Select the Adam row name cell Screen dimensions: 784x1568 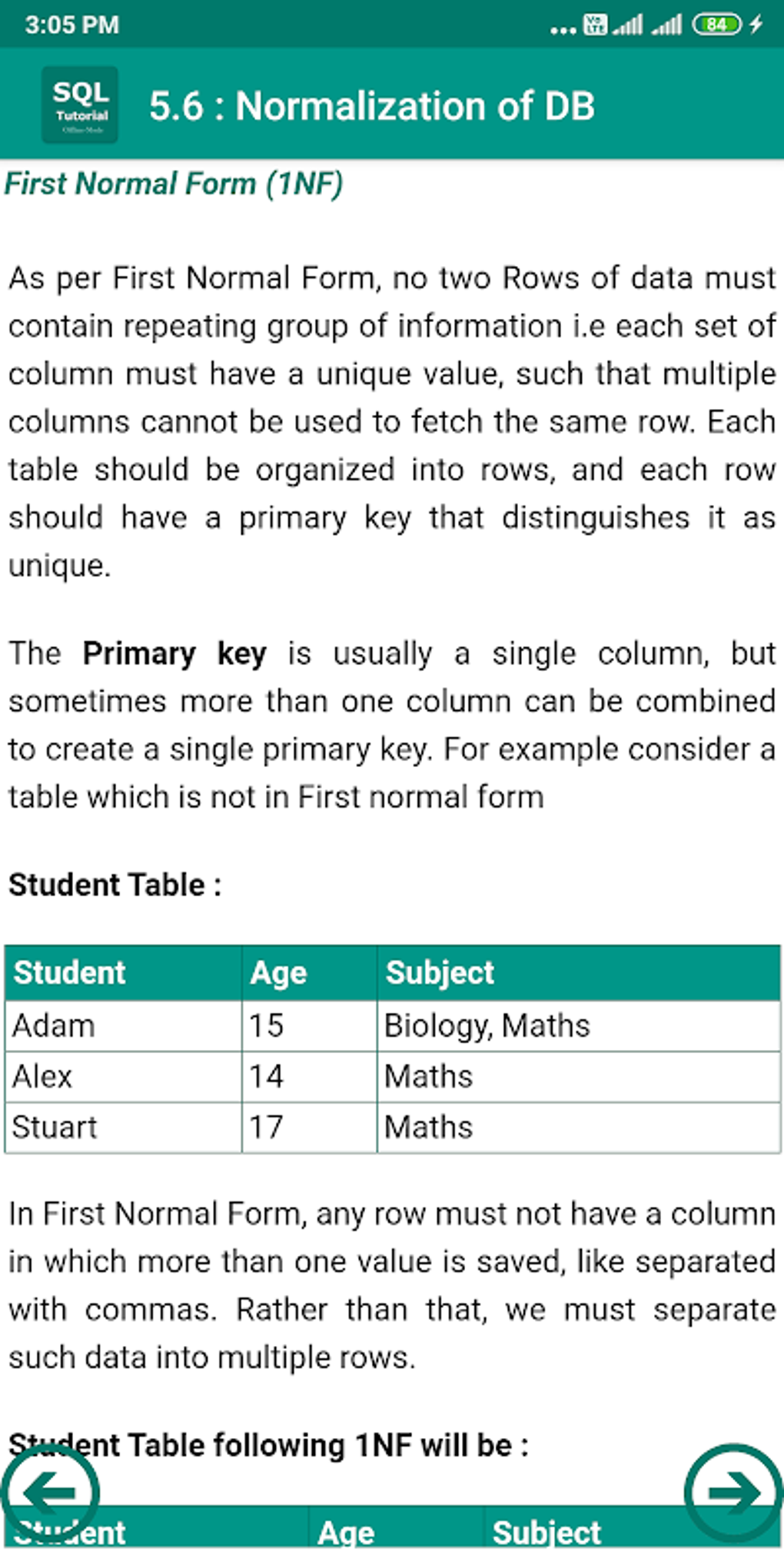tap(54, 1025)
